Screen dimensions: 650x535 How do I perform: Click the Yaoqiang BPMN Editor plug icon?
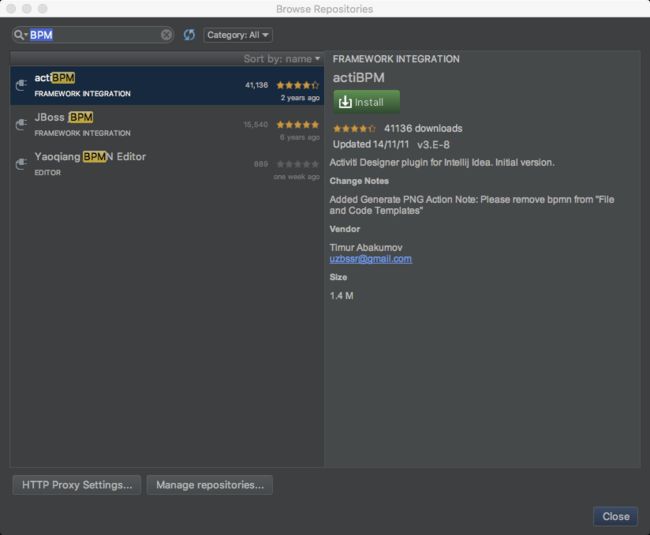point(21,164)
